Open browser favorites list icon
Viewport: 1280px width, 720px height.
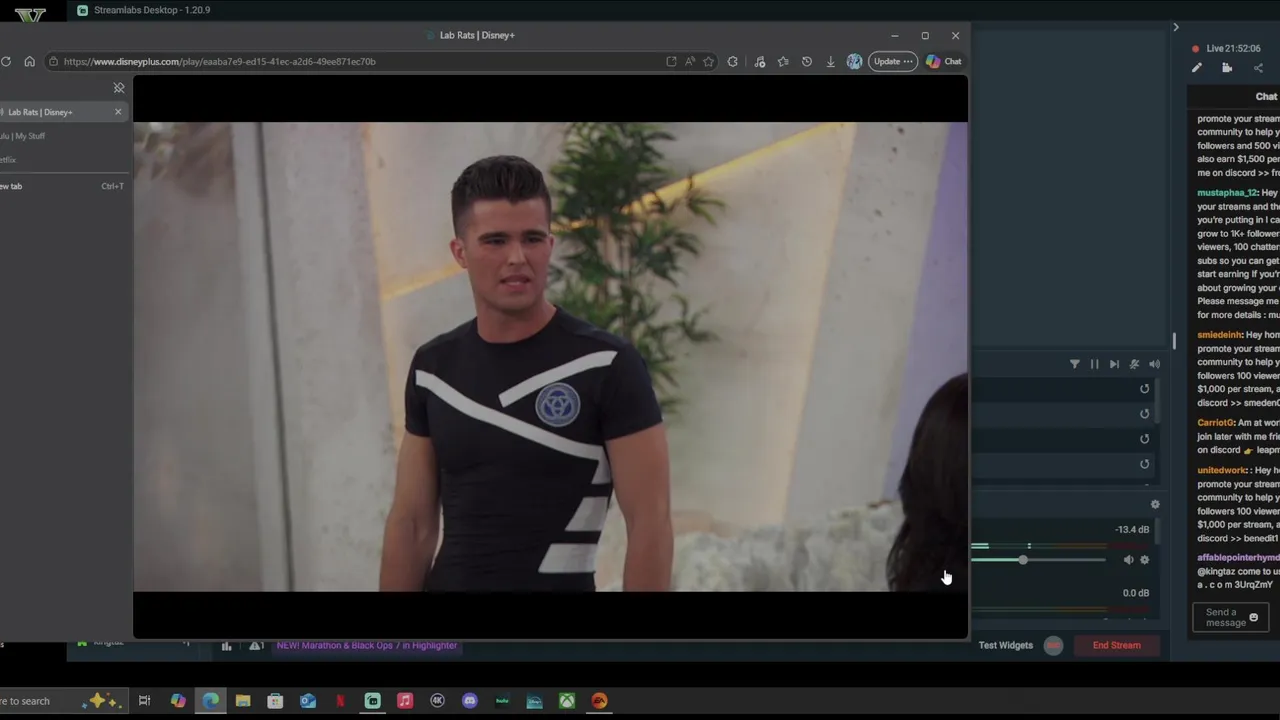[x=783, y=62]
